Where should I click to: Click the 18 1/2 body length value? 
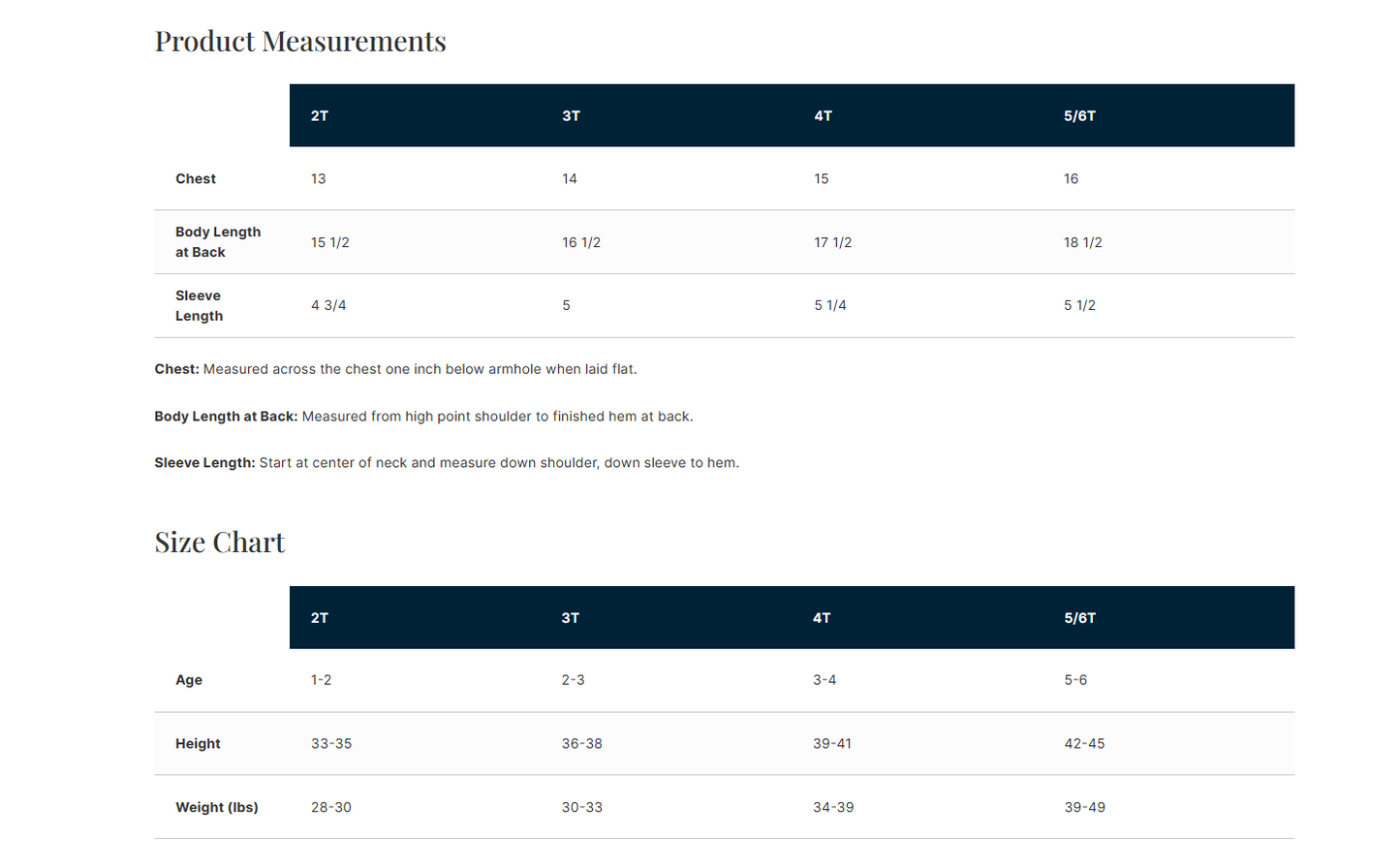1083,242
